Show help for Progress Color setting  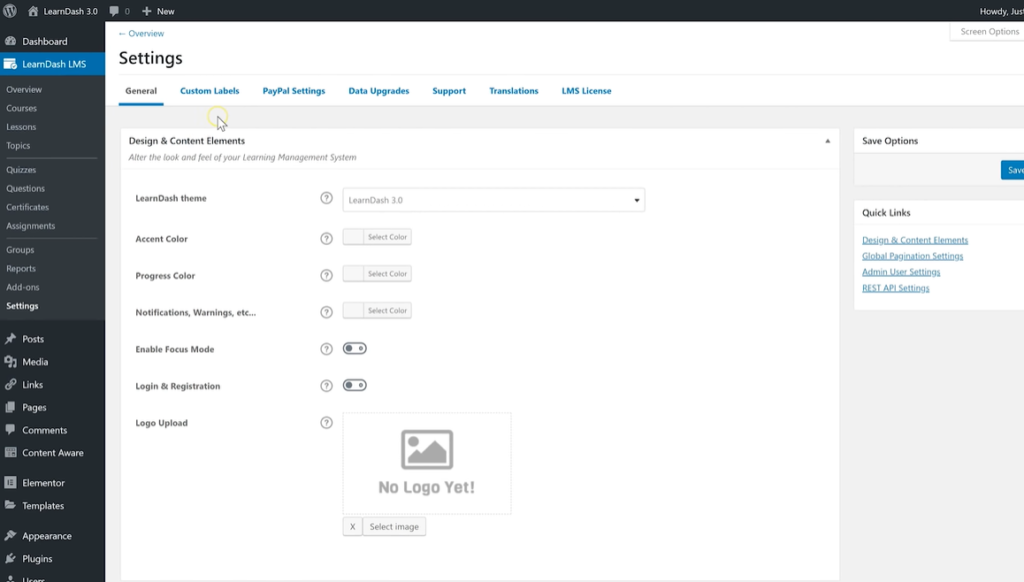click(x=327, y=276)
